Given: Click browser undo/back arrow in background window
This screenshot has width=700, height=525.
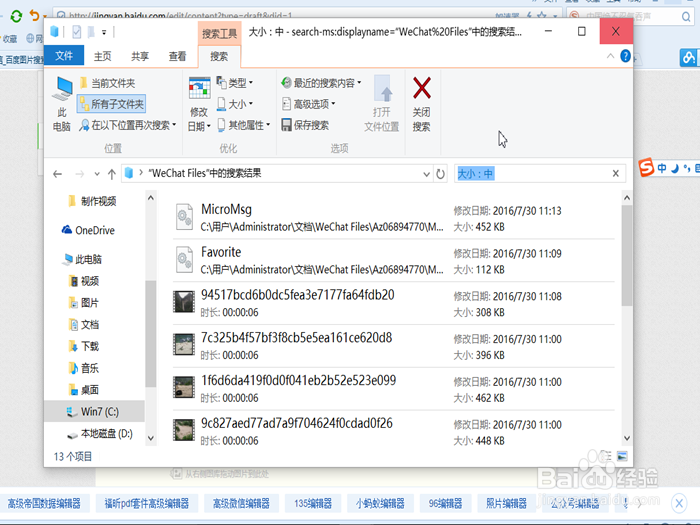Looking at the screenshot, I should pyautogui.click(x=34, y=16).
